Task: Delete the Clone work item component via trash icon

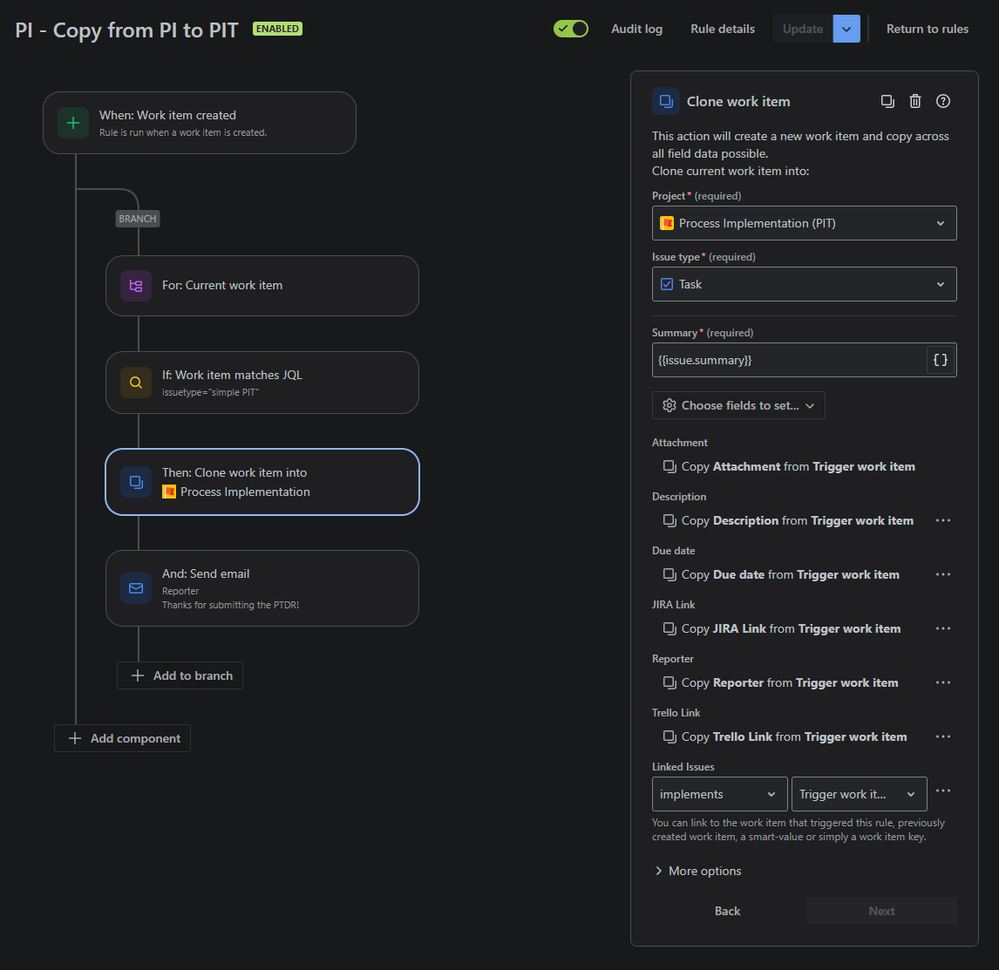Action: 915,101
